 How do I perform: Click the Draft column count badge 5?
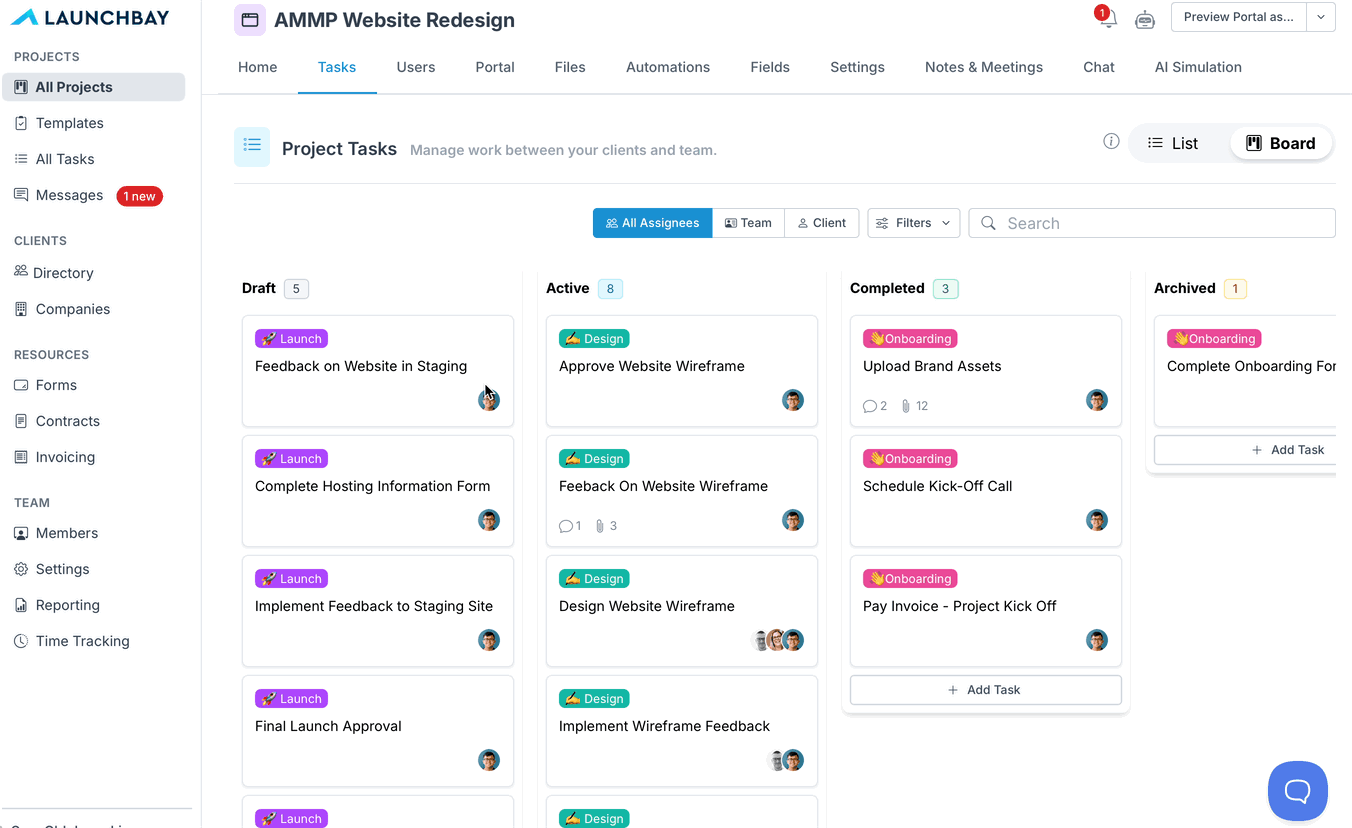[x=296, y=289]
